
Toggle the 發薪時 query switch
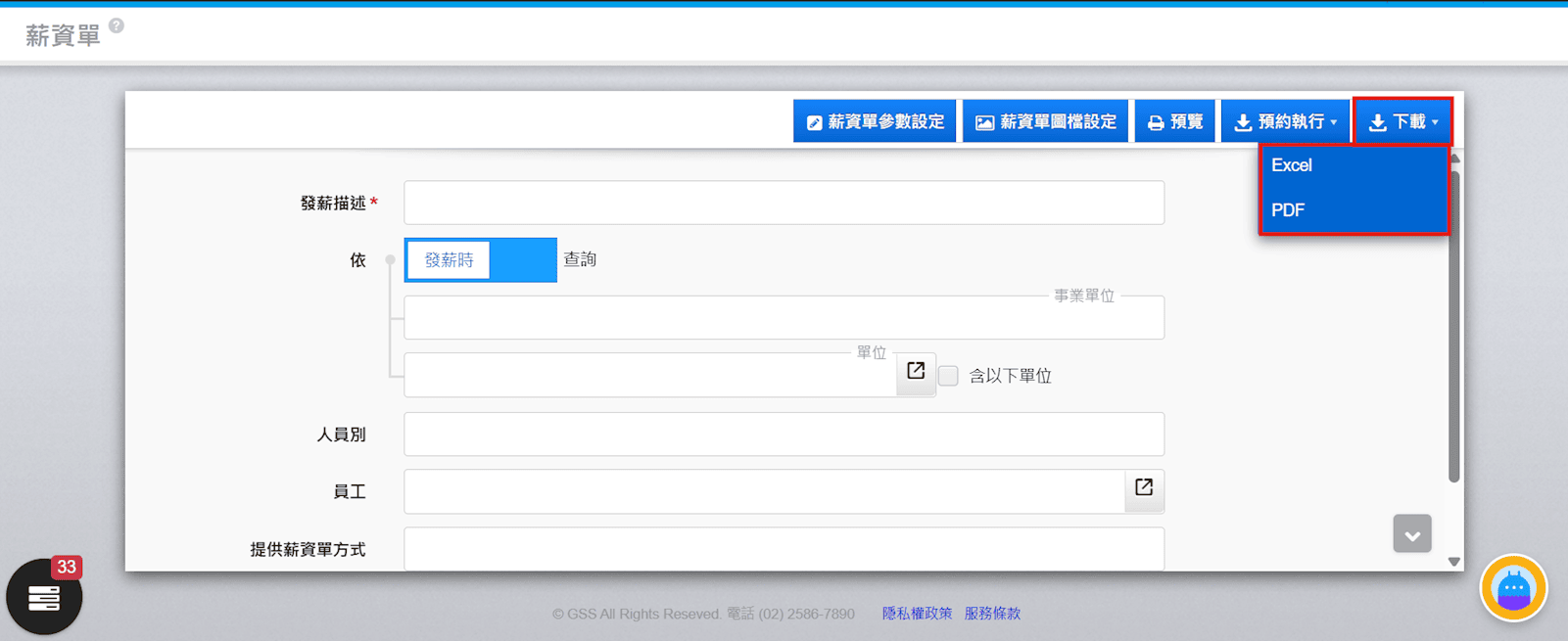click(x=480, y=260)
